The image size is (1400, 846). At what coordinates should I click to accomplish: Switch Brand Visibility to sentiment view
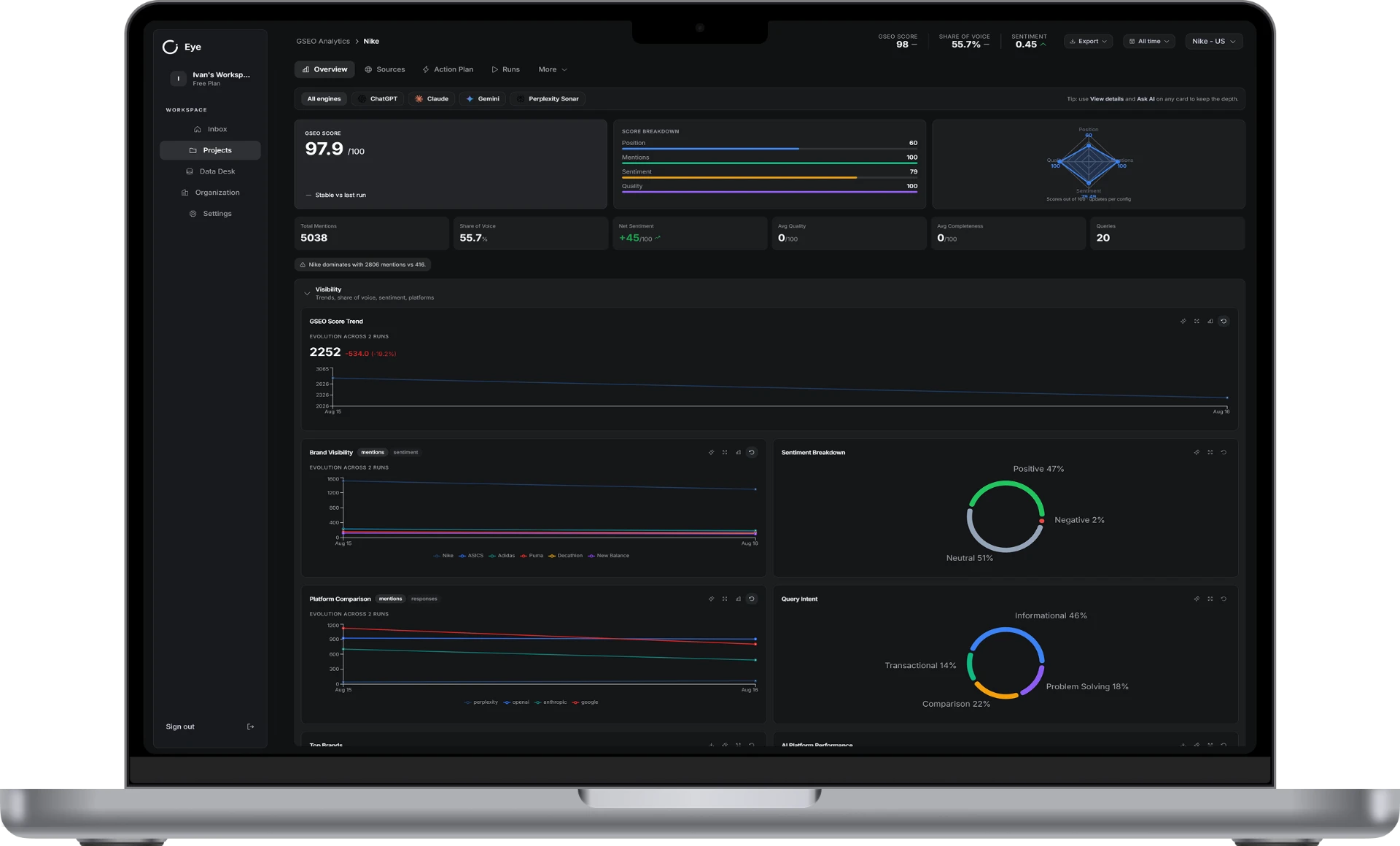[x=405, y=452]
